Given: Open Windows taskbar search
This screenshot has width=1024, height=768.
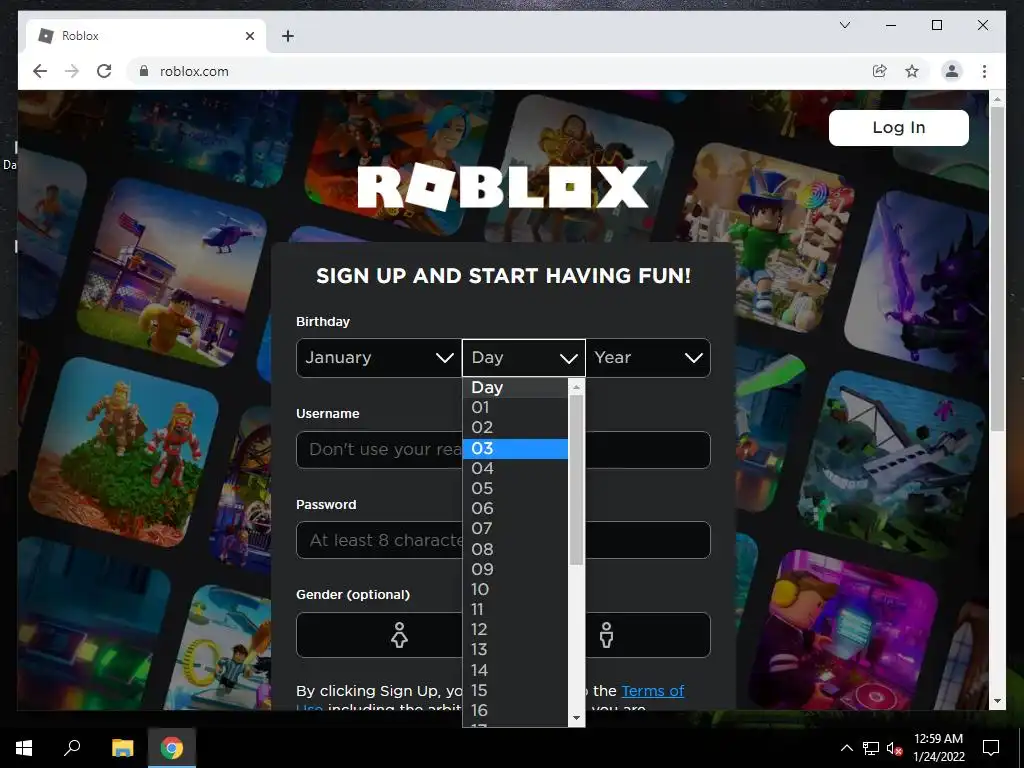Looking at the screenshot, I should tap(72, 748).
